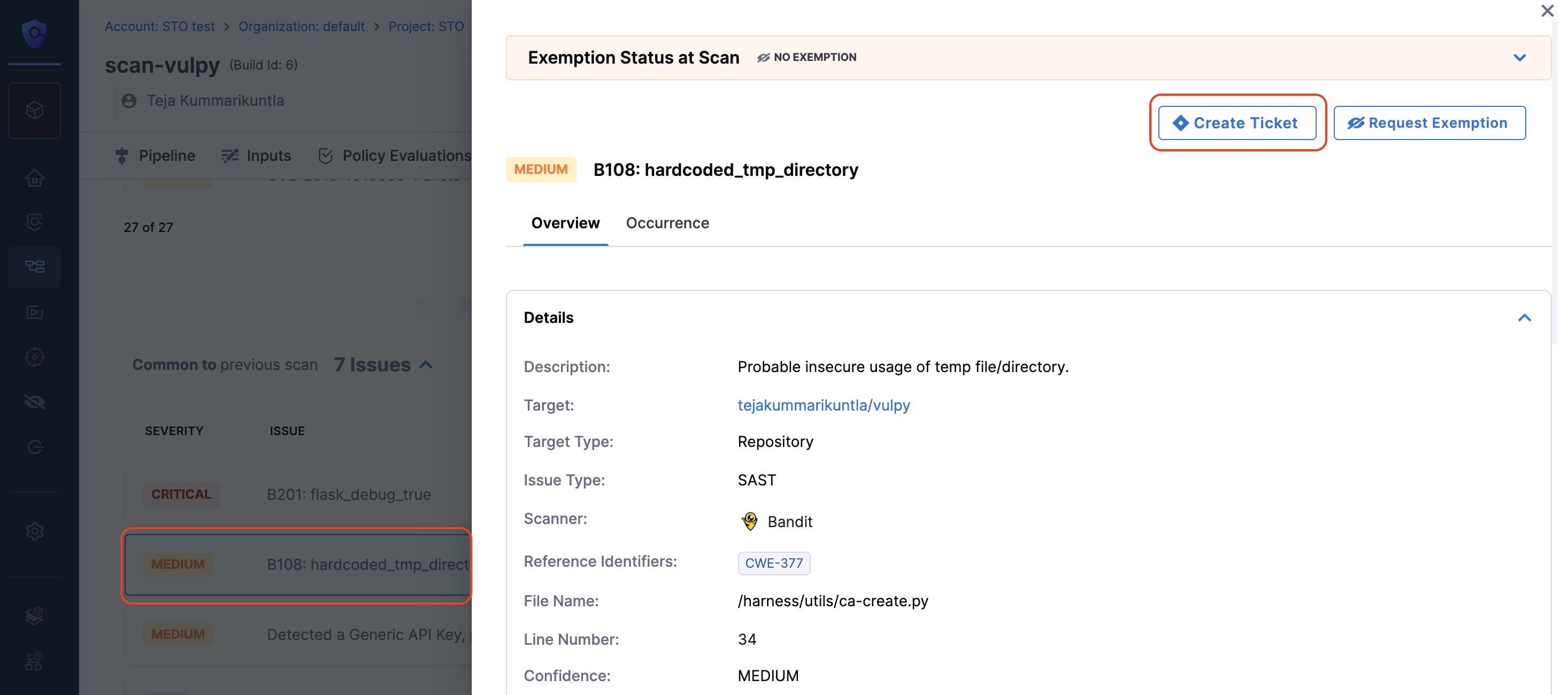Switch to the Occurrence tab
The width and height of the screenshot is (1568, 695).
pos(667,223)
